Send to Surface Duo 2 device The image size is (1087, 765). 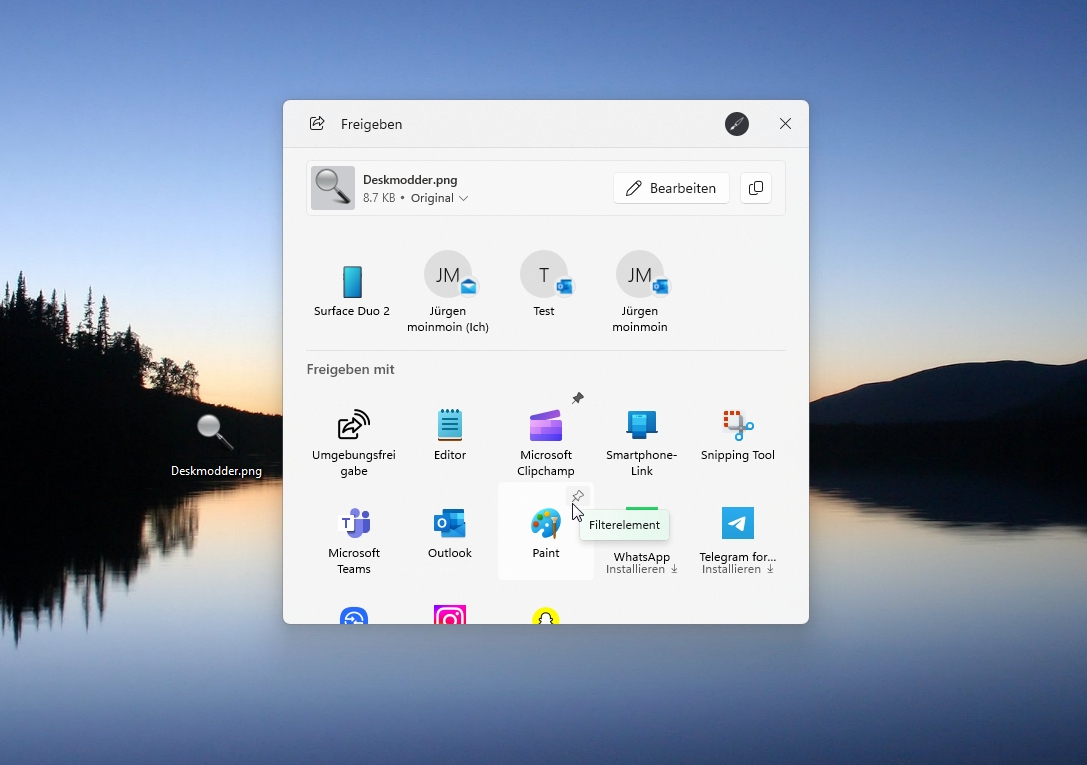pyautogui.click(x=352, y=290)
